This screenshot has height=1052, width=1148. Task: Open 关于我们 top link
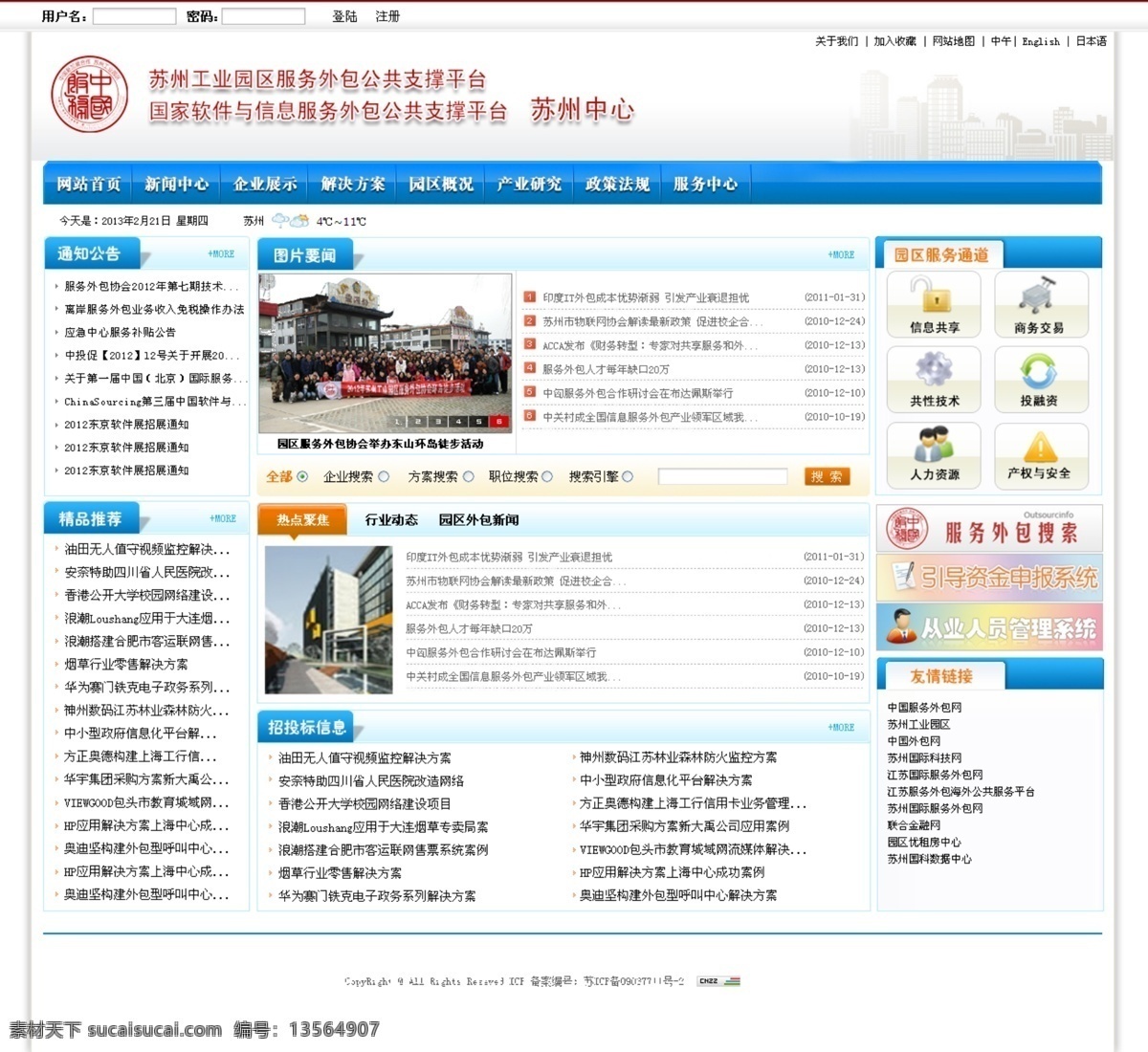(x=837, y=41)
